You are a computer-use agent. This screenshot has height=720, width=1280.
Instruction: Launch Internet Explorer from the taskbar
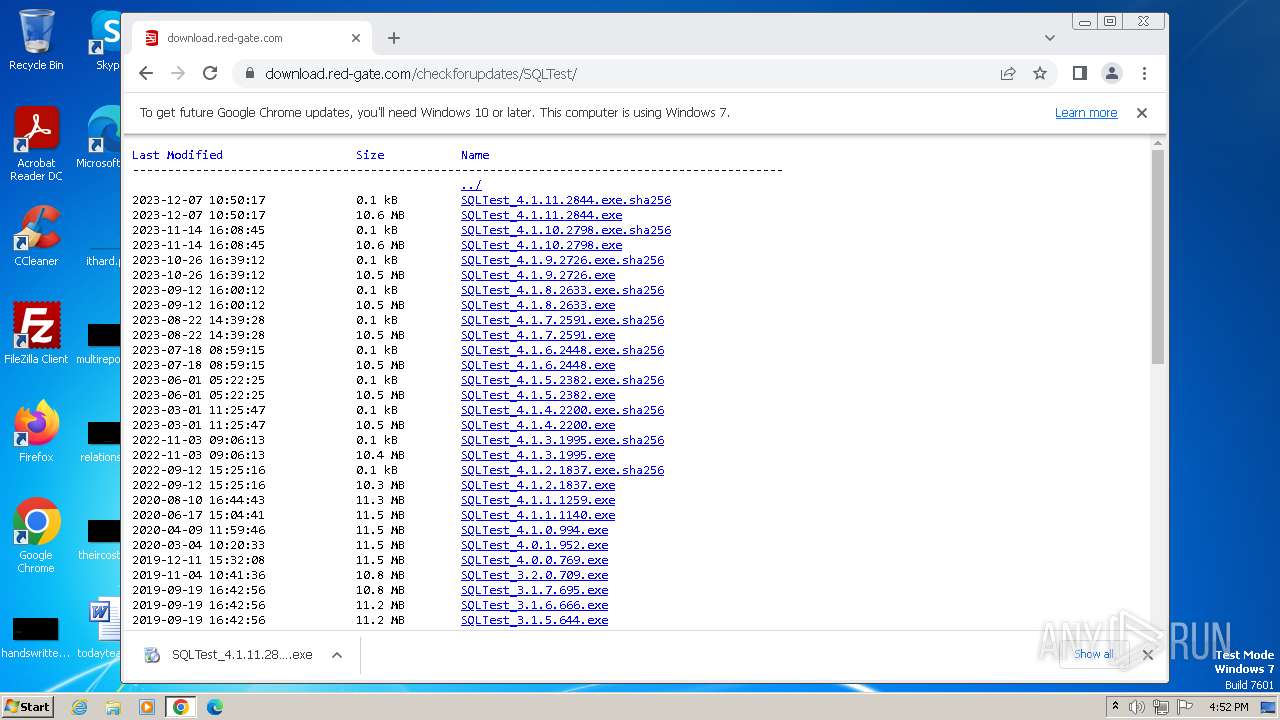79,707
